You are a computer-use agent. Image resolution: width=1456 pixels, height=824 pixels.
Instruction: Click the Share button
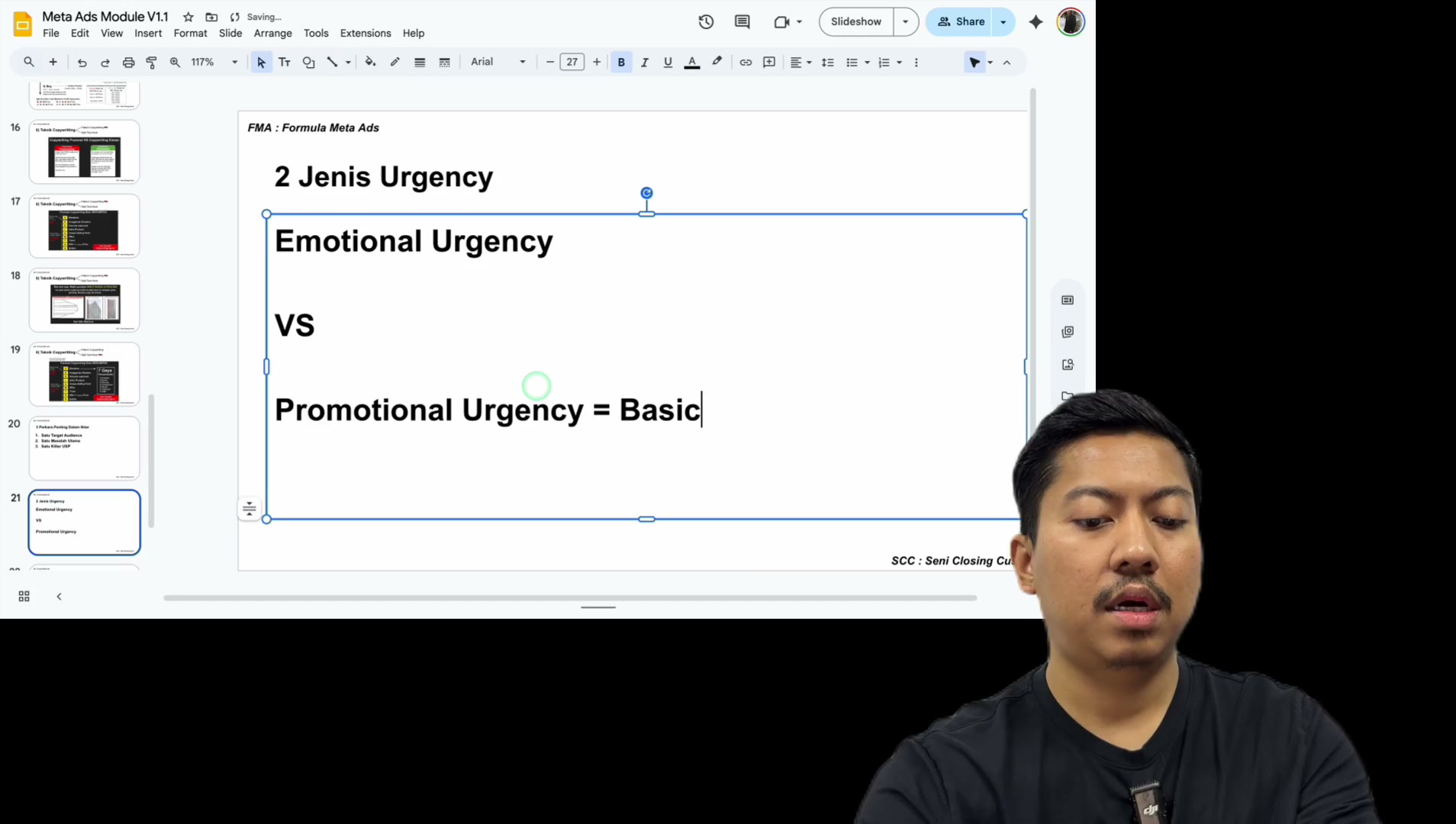(962, 22)
